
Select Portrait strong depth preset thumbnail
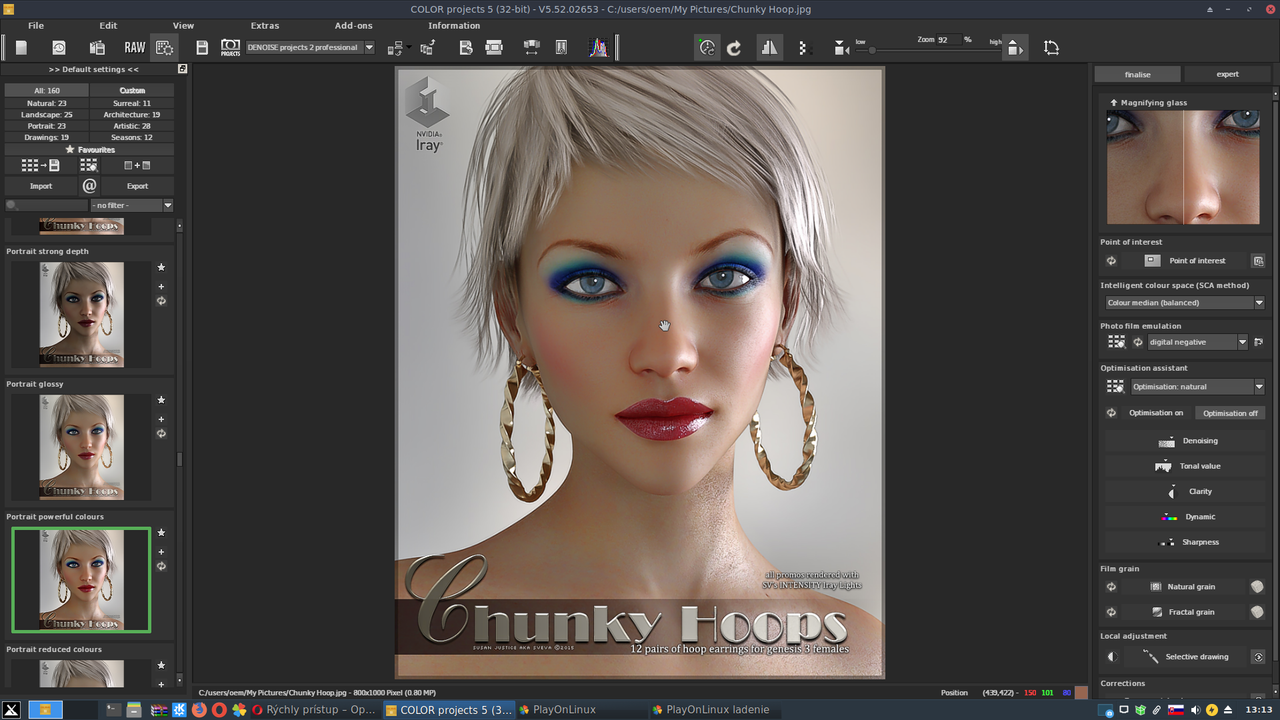(82, 314)
